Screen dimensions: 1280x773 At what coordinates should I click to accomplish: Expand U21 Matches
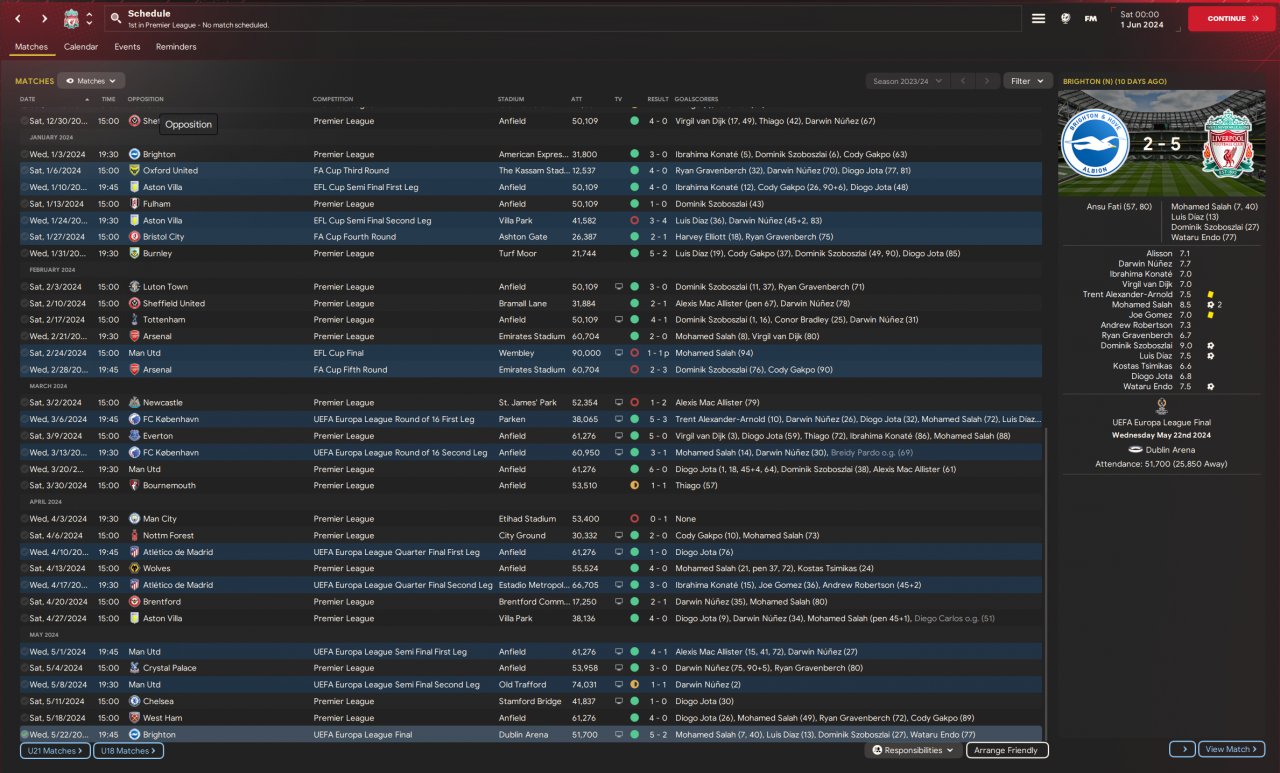click(55, 750)
